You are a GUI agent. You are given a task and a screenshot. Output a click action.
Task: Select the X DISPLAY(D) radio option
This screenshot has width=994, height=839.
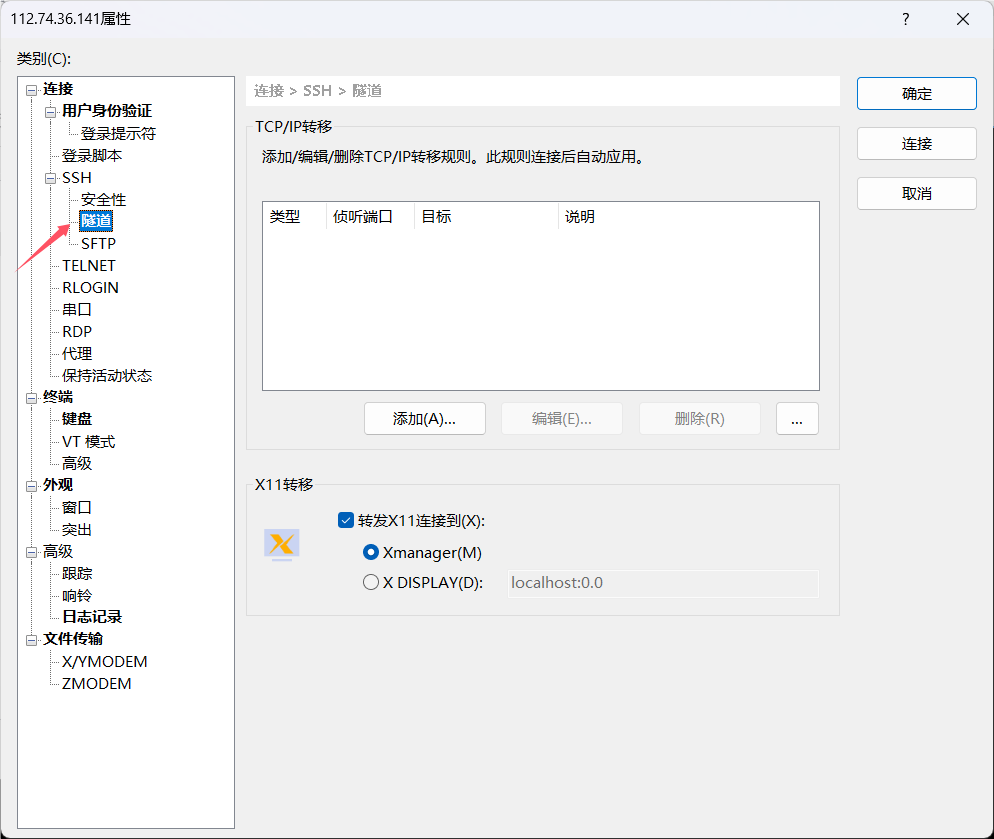pos(371,582)
